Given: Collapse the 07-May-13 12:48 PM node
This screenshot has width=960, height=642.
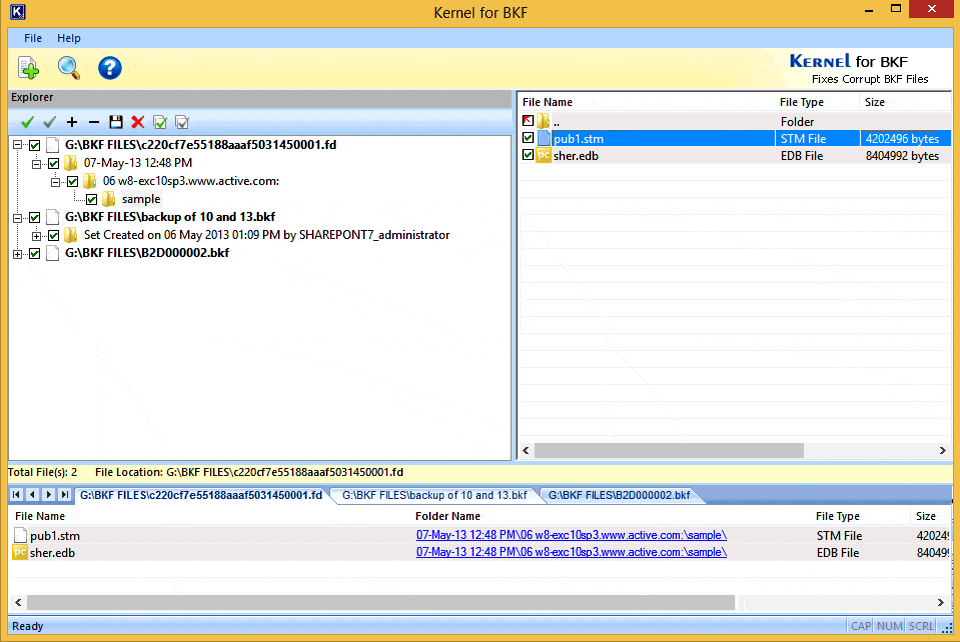Looking at the screenshot, I should [36, 164].
